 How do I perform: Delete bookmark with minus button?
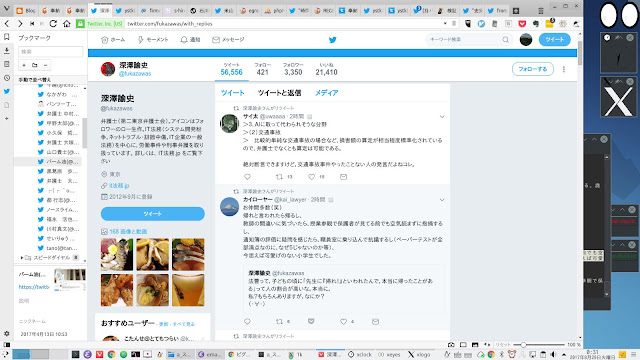(45, 65)
